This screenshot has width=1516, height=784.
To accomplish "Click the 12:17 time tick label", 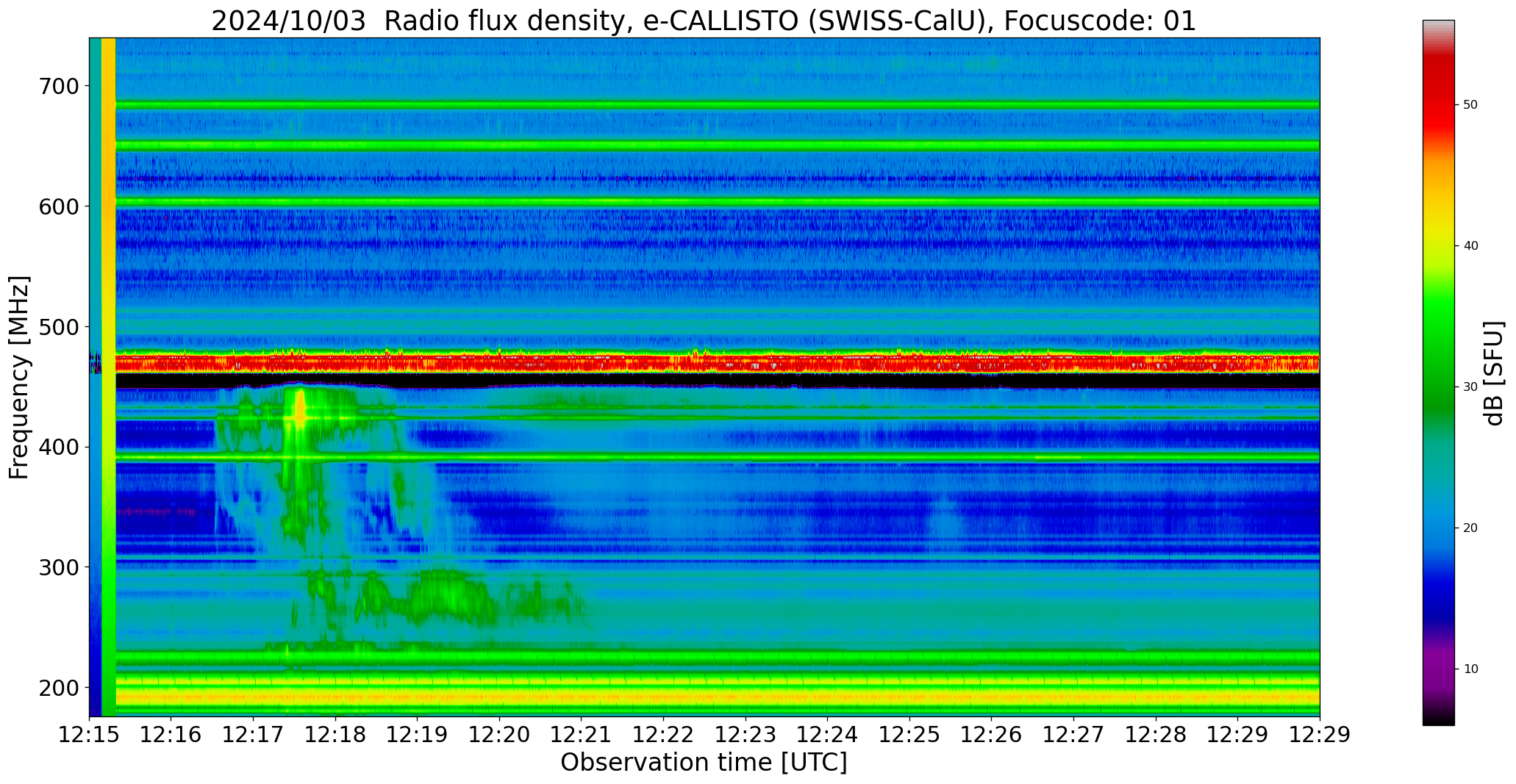I will coord(254,735).
